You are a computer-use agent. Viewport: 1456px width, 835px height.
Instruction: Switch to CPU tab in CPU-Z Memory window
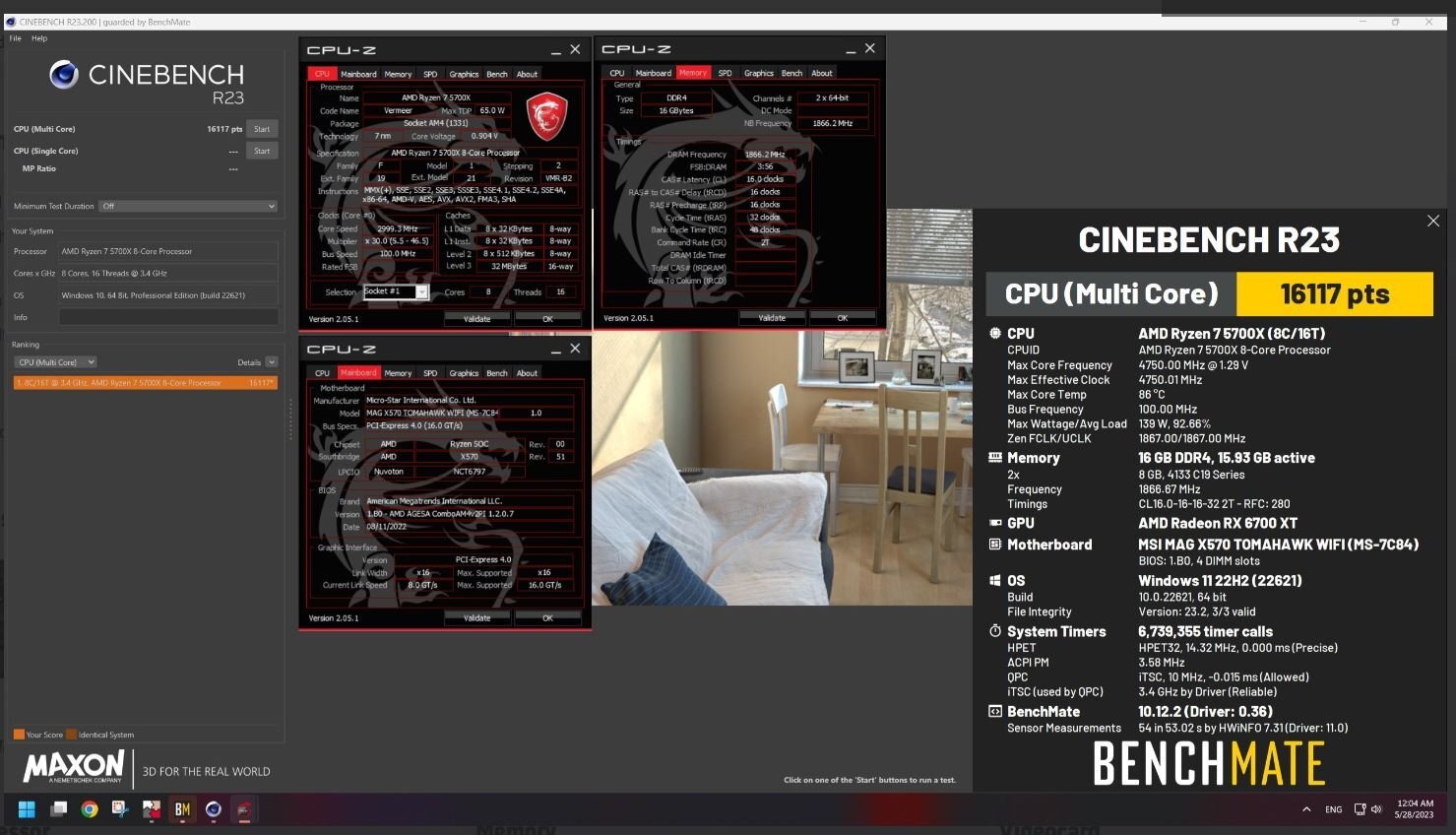[617, 73]
